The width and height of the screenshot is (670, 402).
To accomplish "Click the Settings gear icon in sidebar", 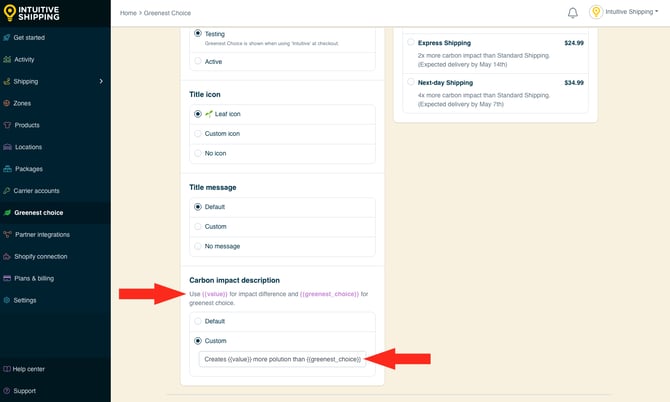I will [x=7, y=300].
